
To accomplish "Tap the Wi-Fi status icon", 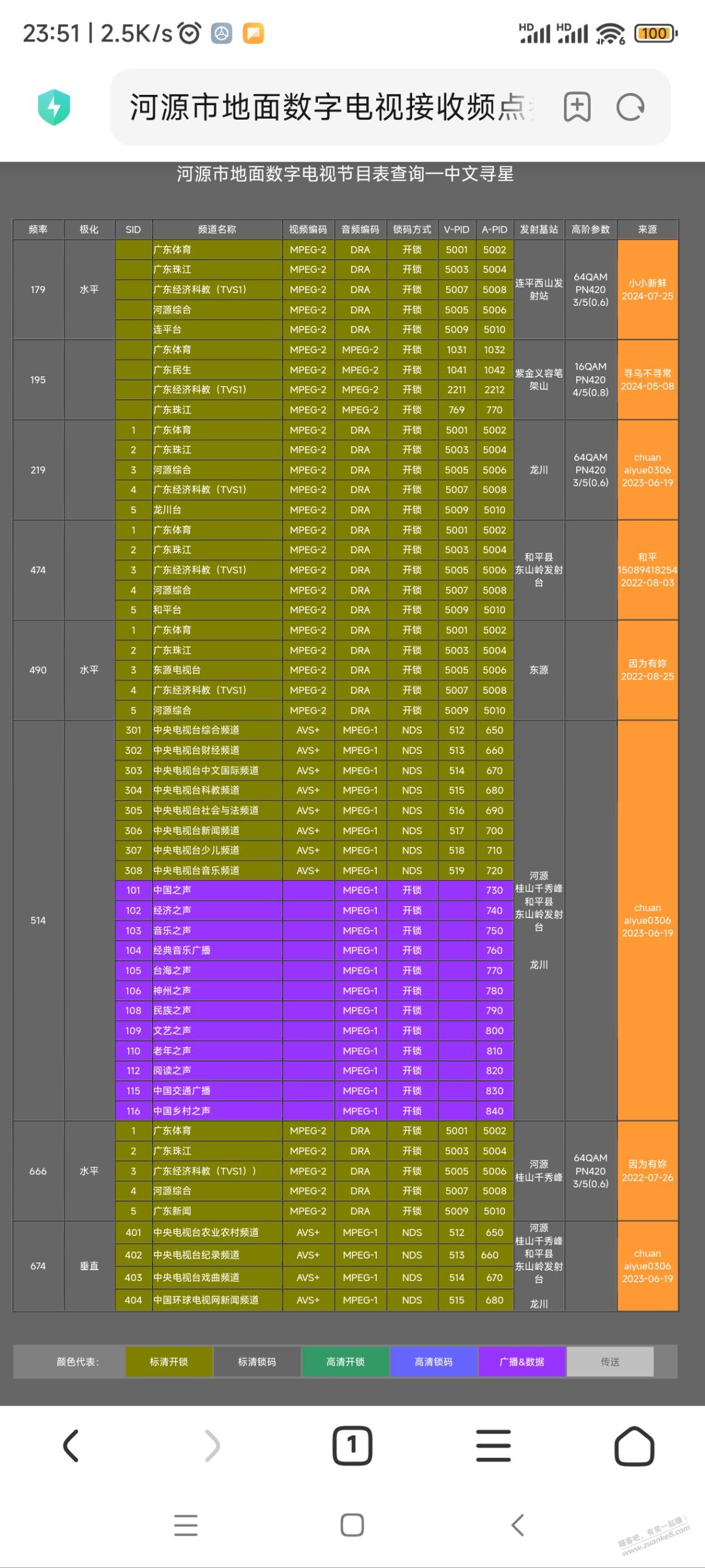I will click(x=610, y=33).
